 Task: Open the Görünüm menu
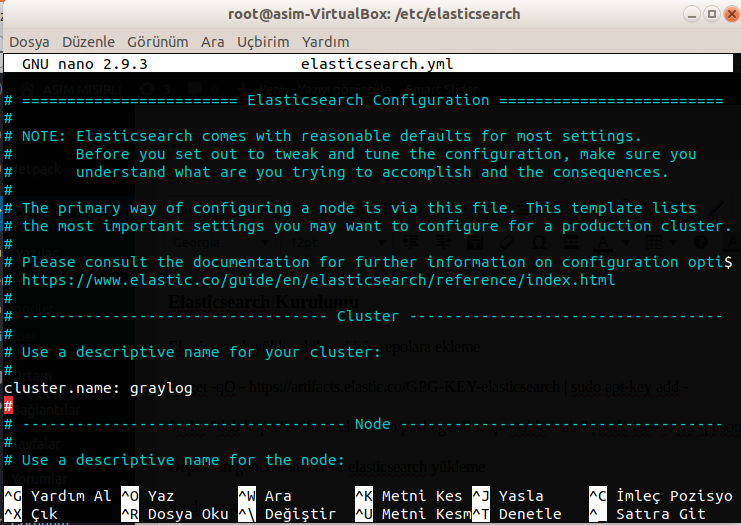[x=157, y=42]
